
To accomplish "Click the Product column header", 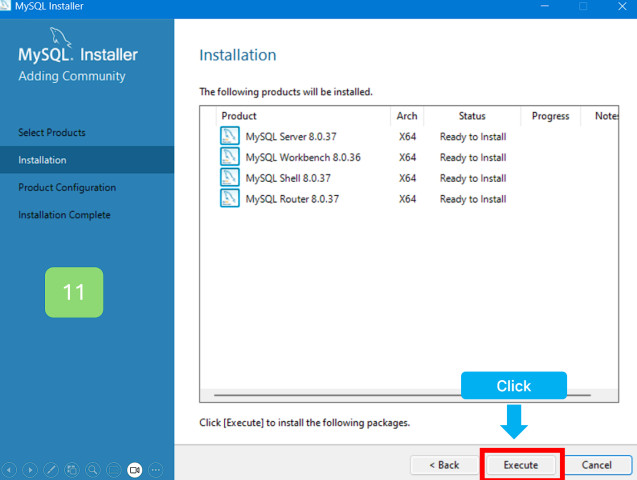I will click(x=303, y=116).
